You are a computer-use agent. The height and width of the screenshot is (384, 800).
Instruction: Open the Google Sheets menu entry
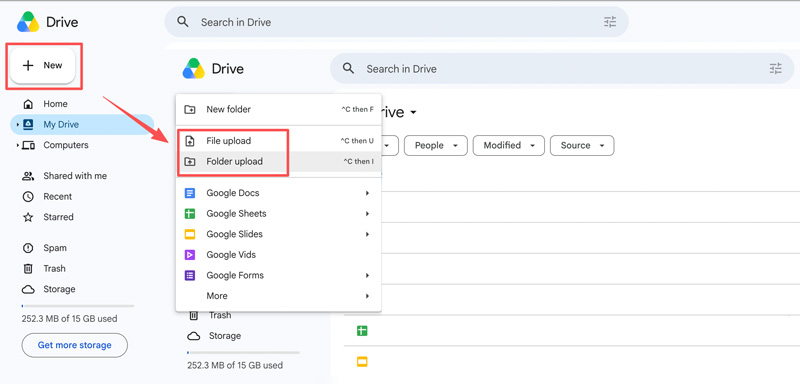[x=279, y=214]
